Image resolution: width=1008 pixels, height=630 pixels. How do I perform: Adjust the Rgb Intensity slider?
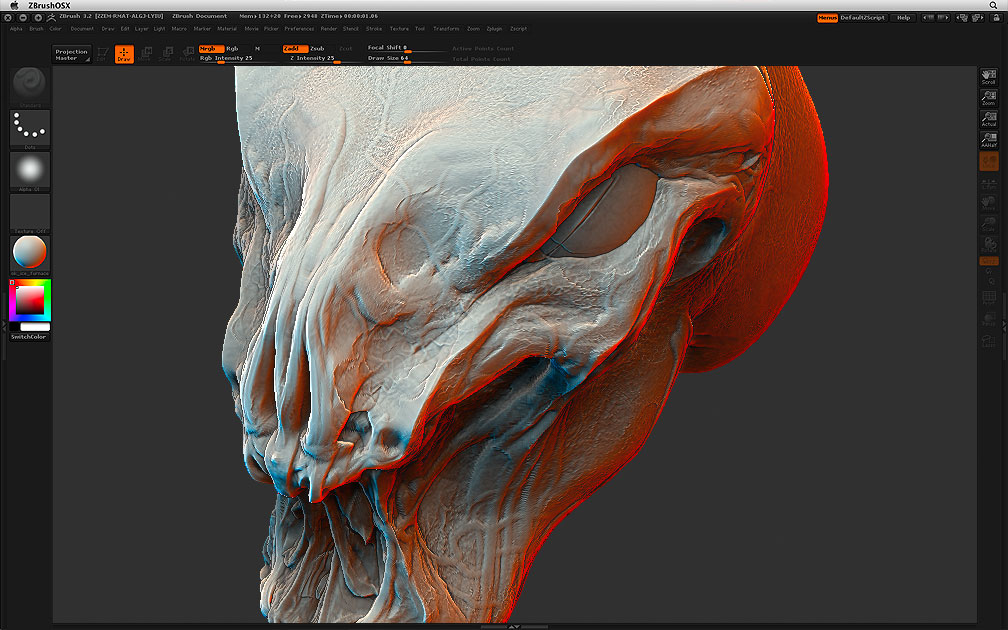point(237,58)
